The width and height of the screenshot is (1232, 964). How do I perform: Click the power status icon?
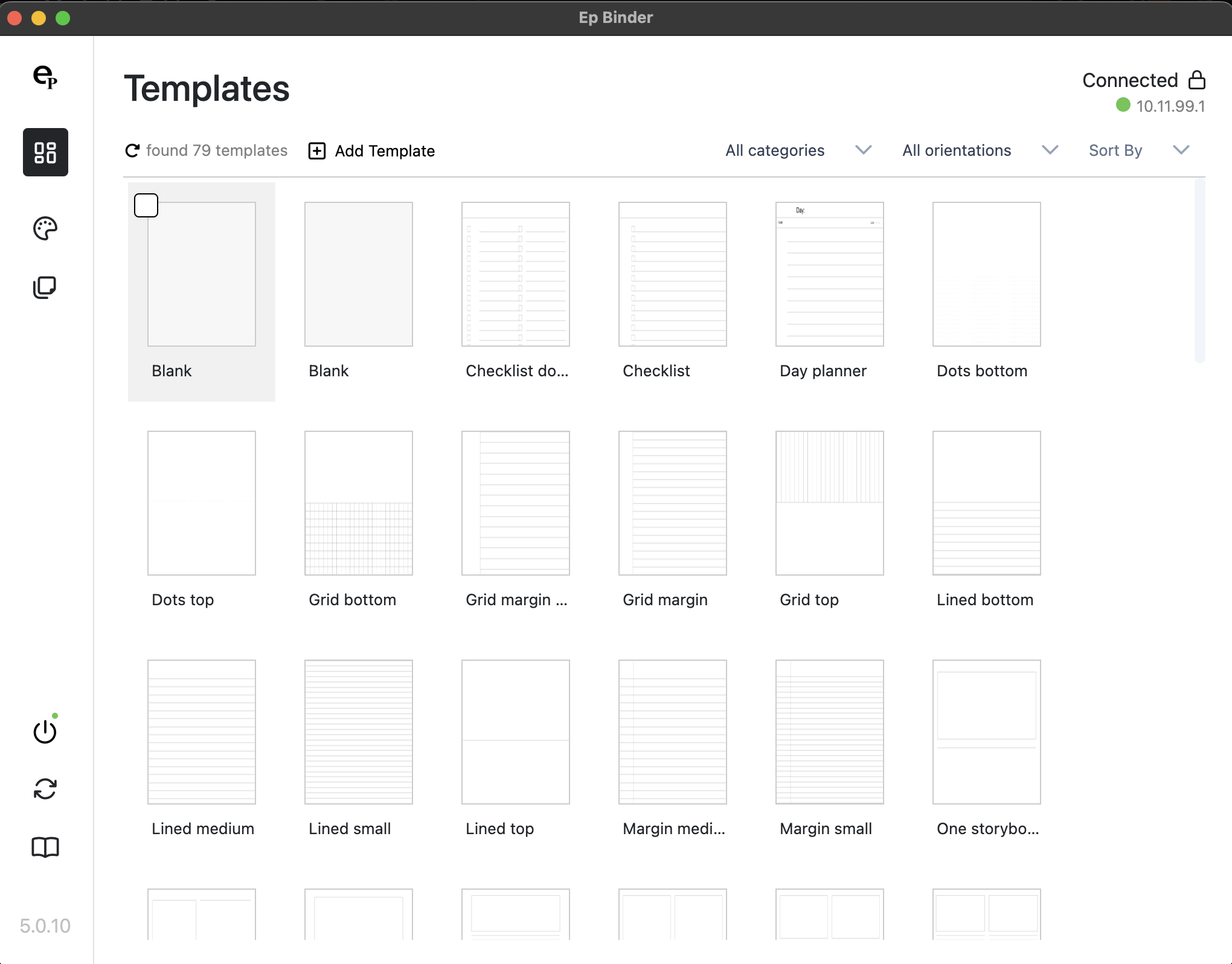[x=45, y=731]
